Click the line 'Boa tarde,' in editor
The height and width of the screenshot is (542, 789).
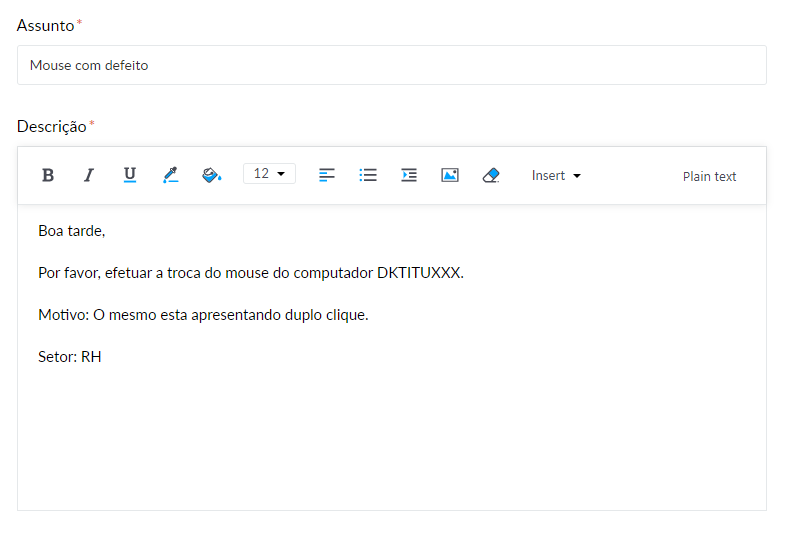[x=71, y=231]
